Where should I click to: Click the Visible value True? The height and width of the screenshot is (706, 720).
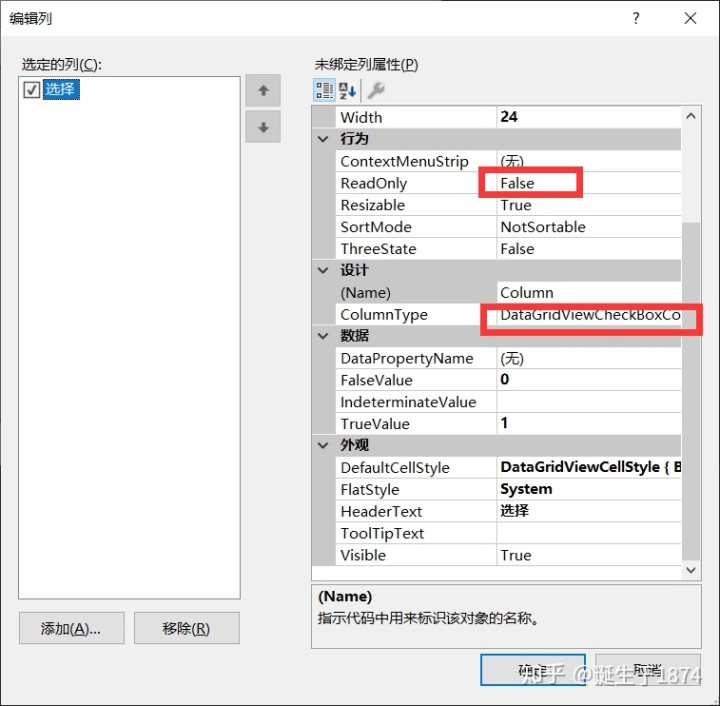[x=589, y=555]
